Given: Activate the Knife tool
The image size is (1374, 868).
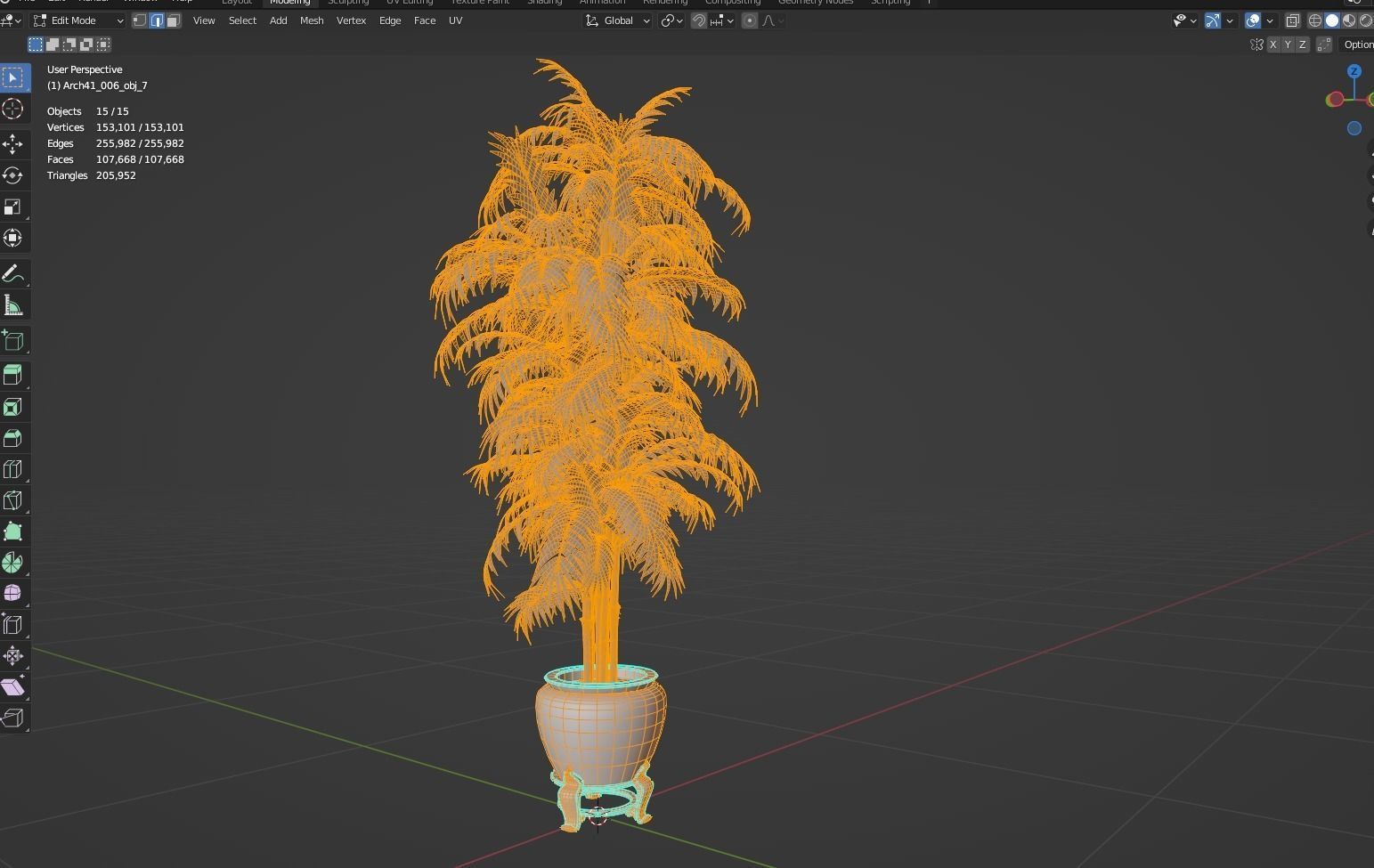Looking at the screenshot, I should 13,500.
